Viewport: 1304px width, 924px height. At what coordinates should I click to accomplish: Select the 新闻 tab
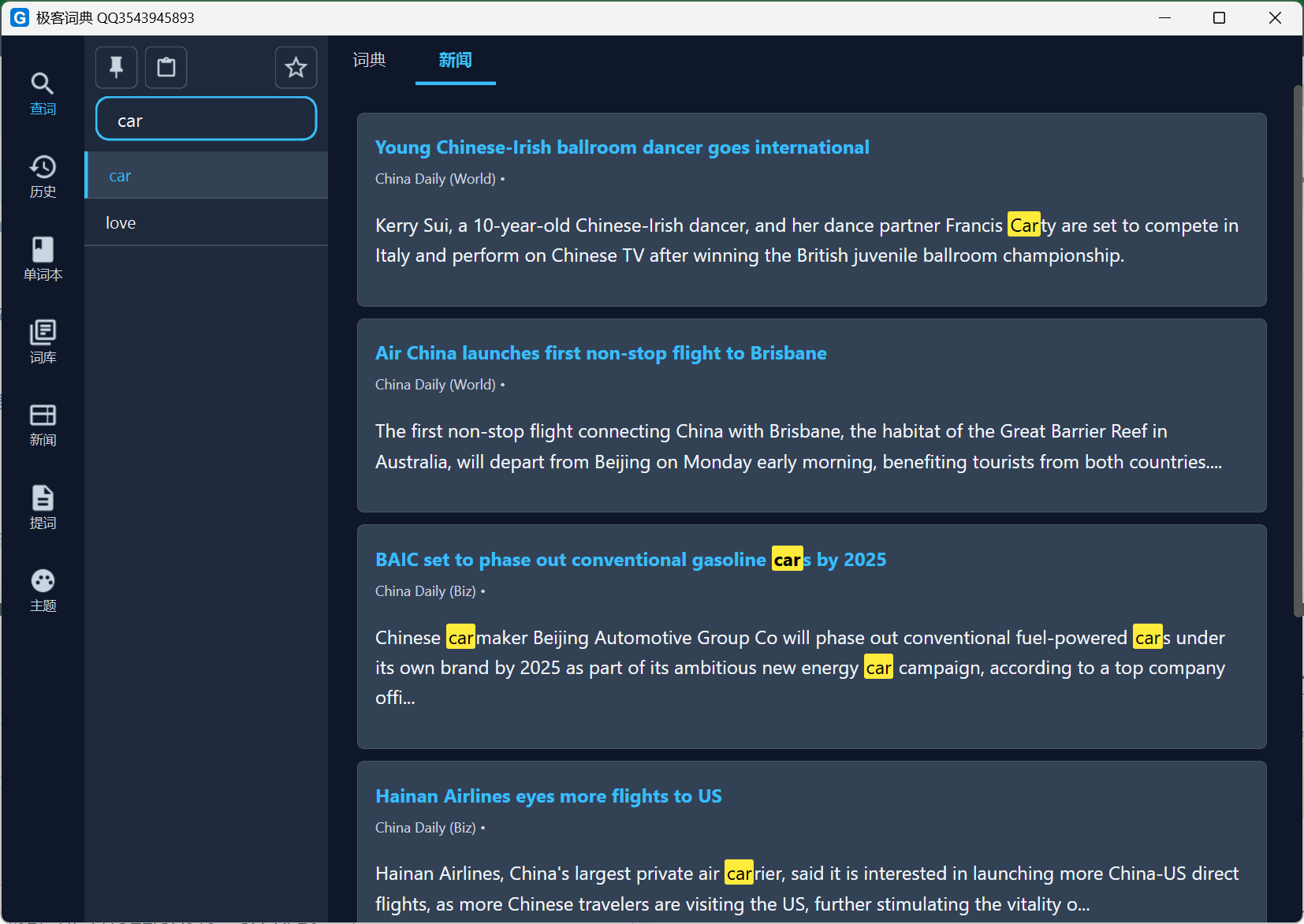click(x=455, y=60)
